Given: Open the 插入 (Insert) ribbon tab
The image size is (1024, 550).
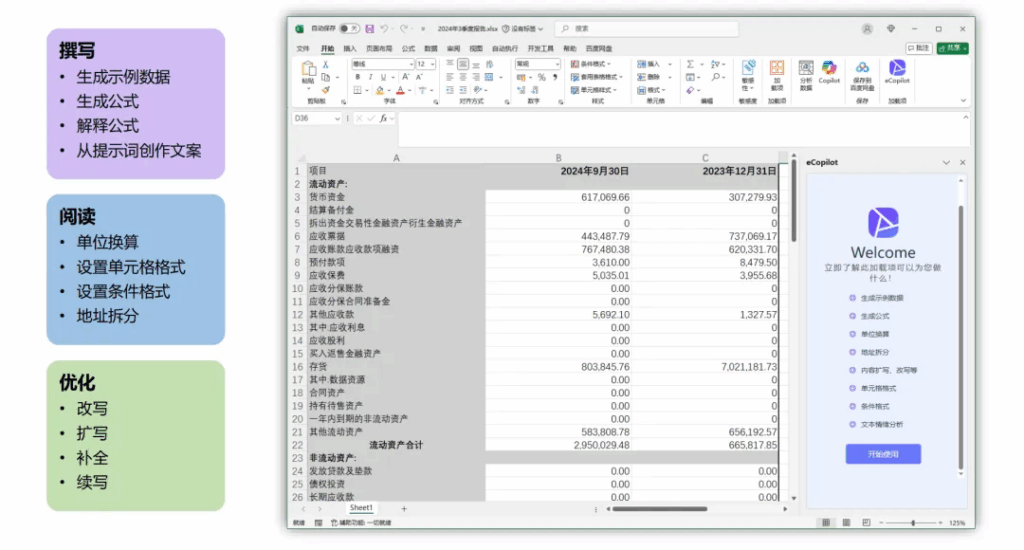Looking at the screenshot, I should [x=350, y=48].
